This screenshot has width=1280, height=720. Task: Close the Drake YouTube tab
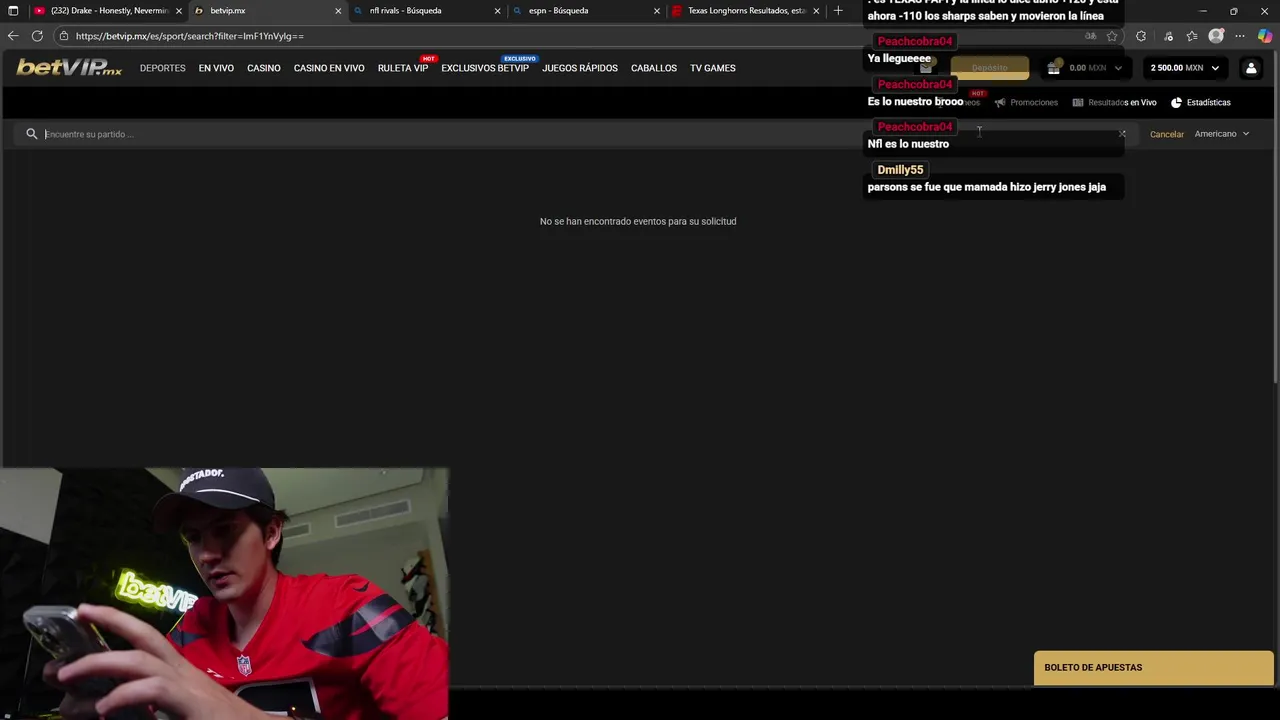pyautogui.click(x=179, y=11)
